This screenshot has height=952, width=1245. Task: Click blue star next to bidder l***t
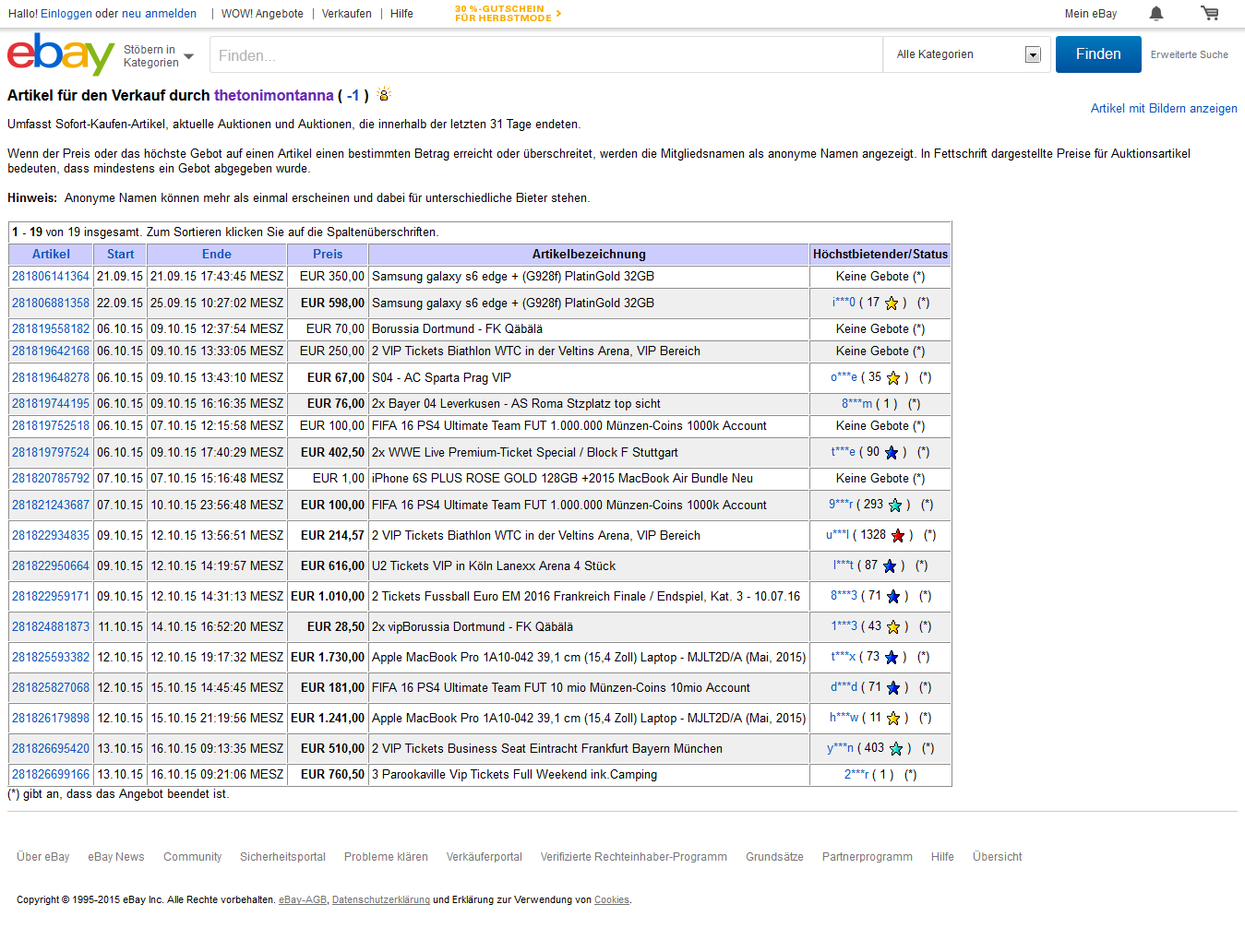(890, 566)
